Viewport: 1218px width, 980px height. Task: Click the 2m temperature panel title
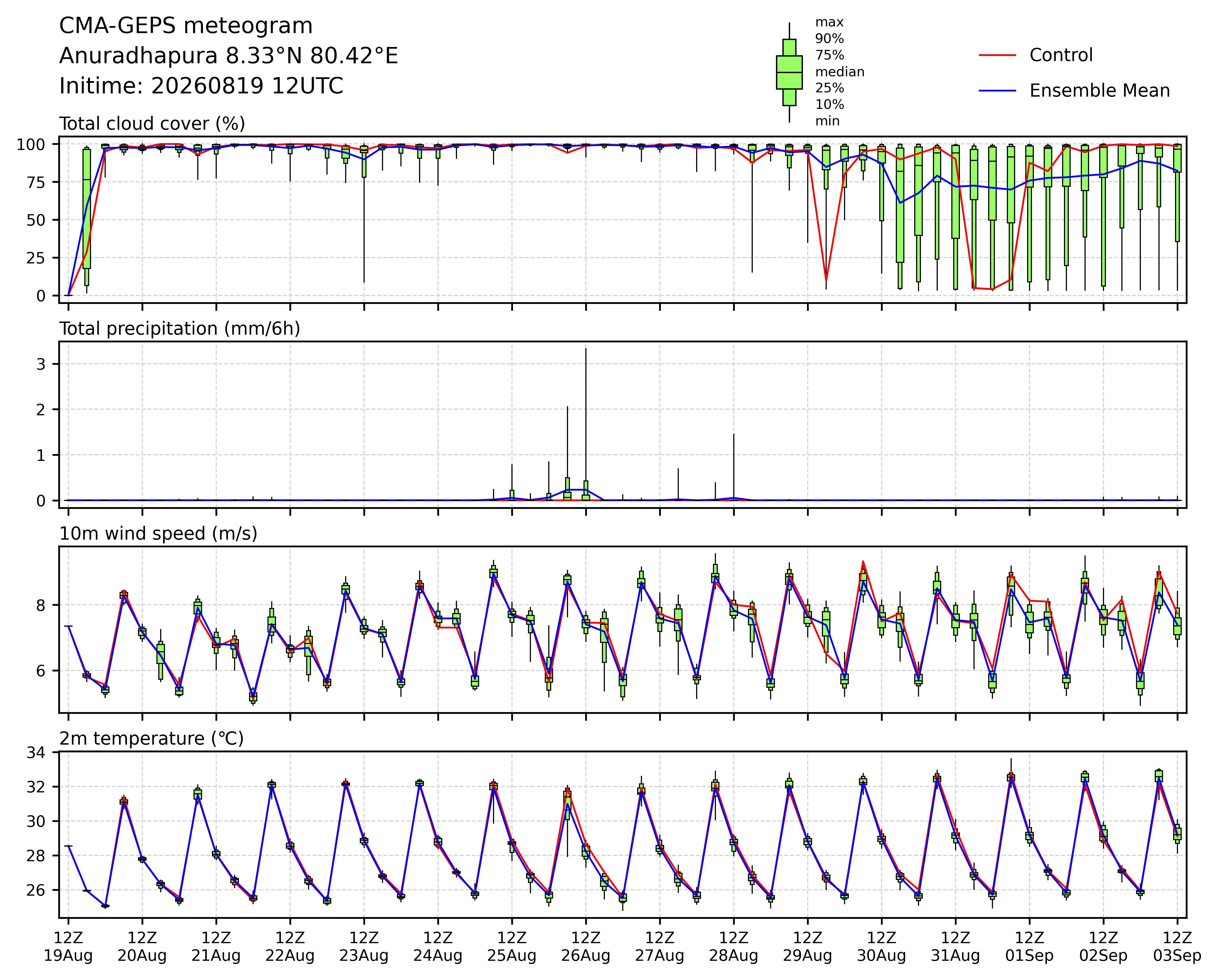[151, 739]
